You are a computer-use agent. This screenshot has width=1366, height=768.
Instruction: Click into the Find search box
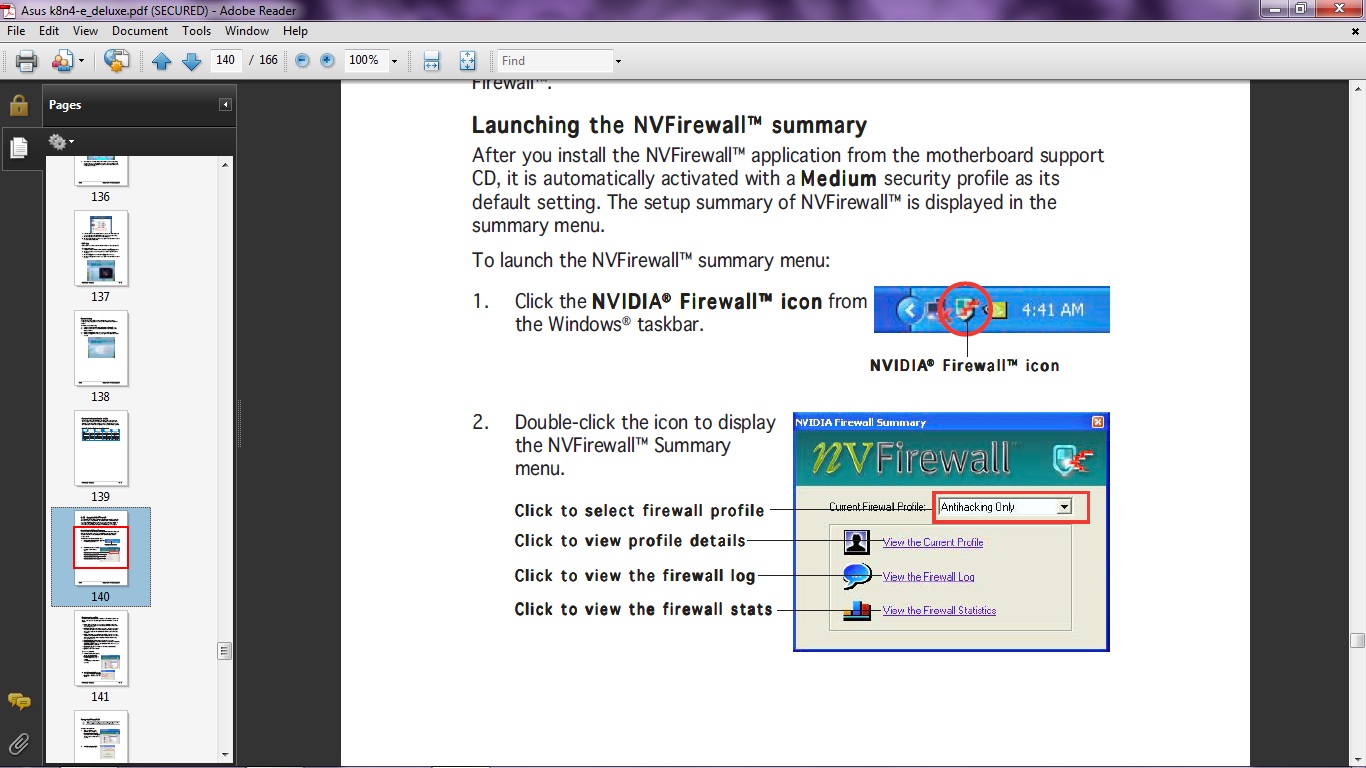click(x=555, y=61)
